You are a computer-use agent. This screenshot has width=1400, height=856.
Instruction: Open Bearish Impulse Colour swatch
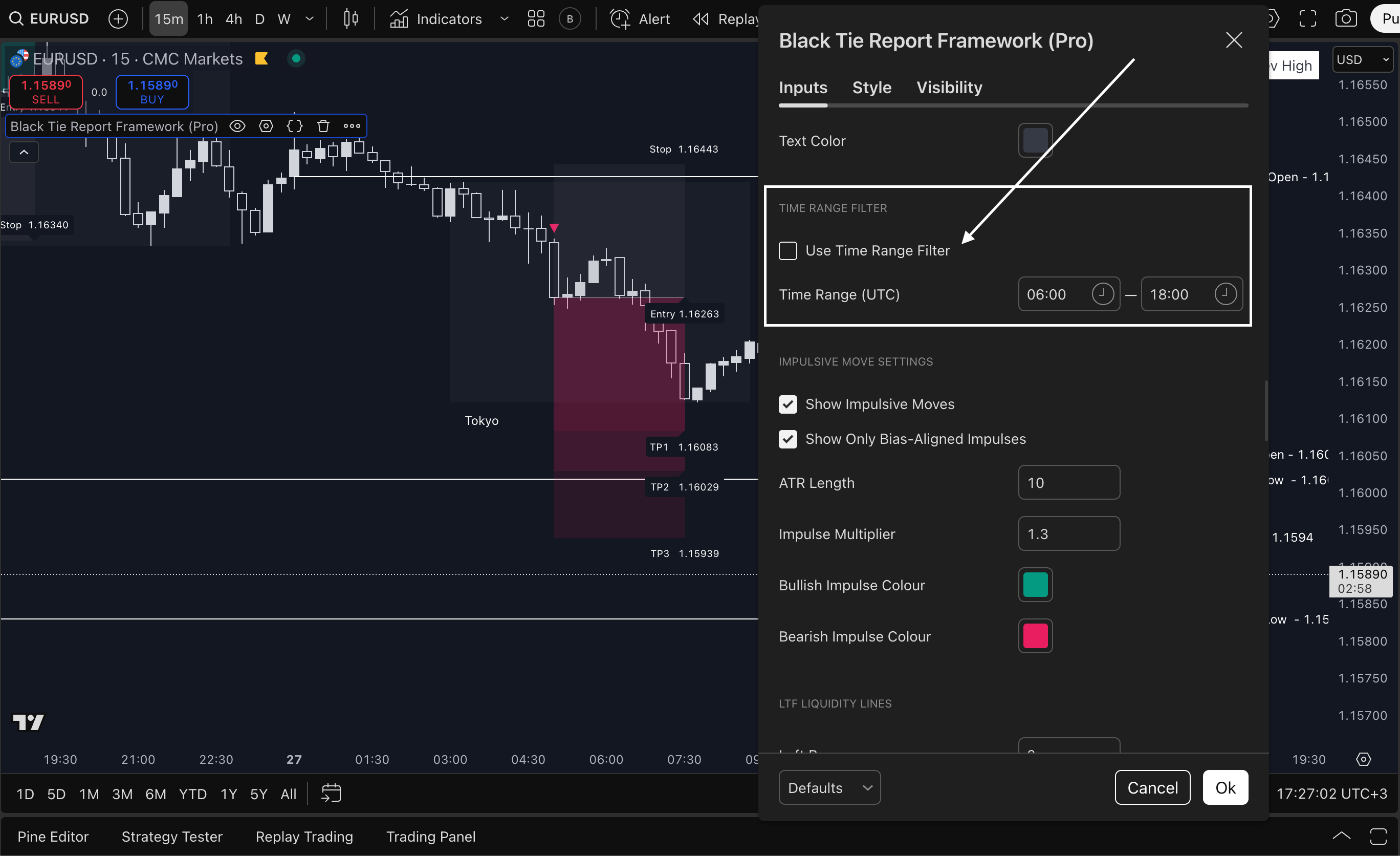(1035, 636)
